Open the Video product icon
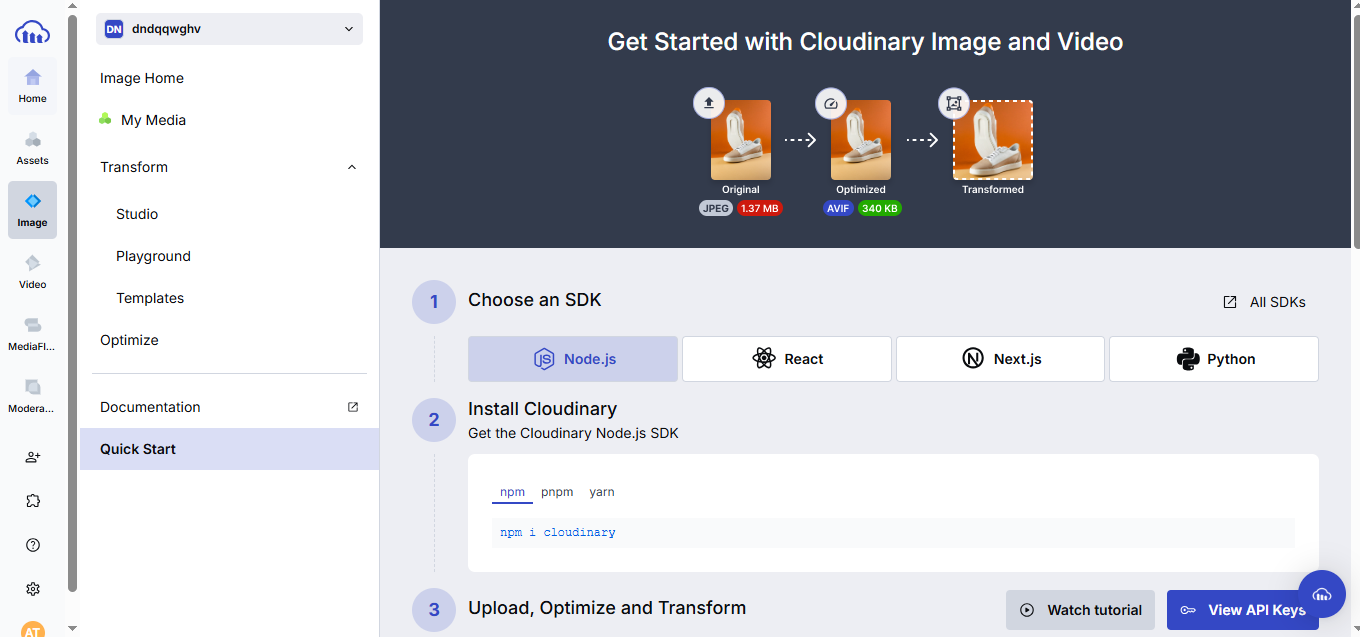 pyautogui.click(x=32, y=272)
